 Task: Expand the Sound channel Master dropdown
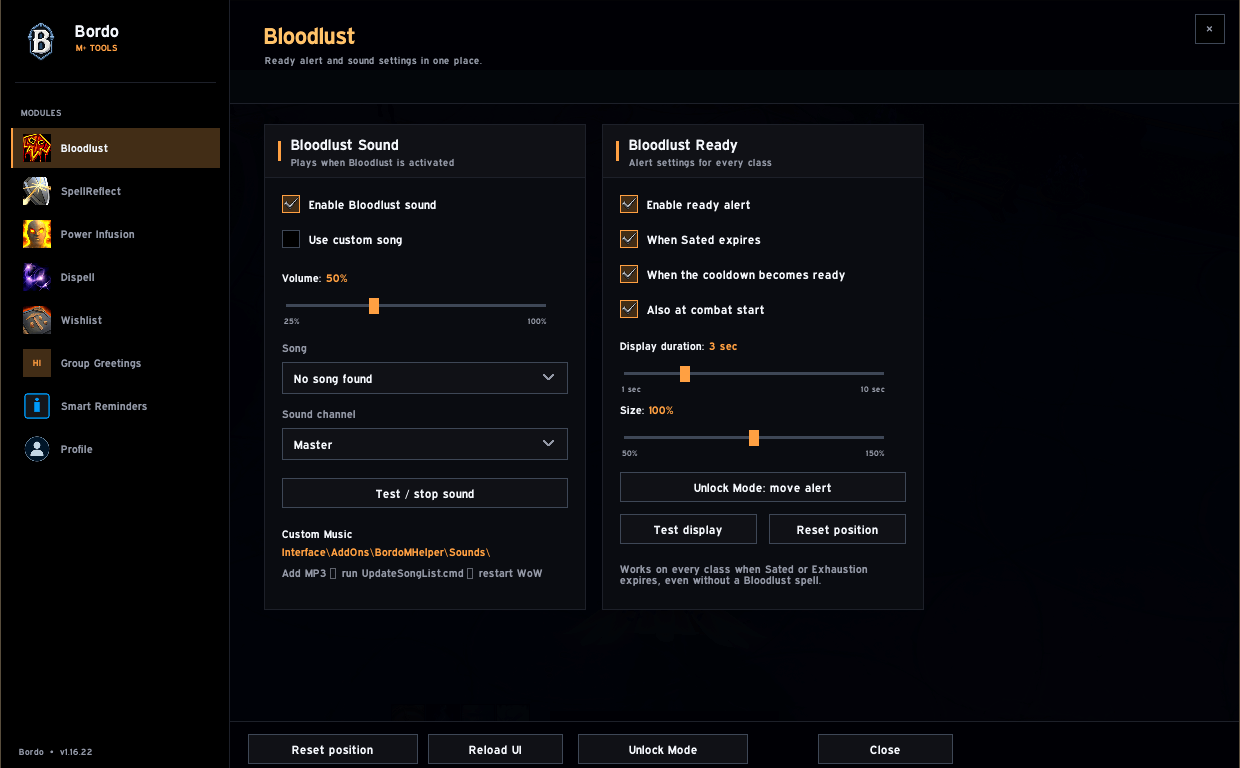[x=425, y=444]
